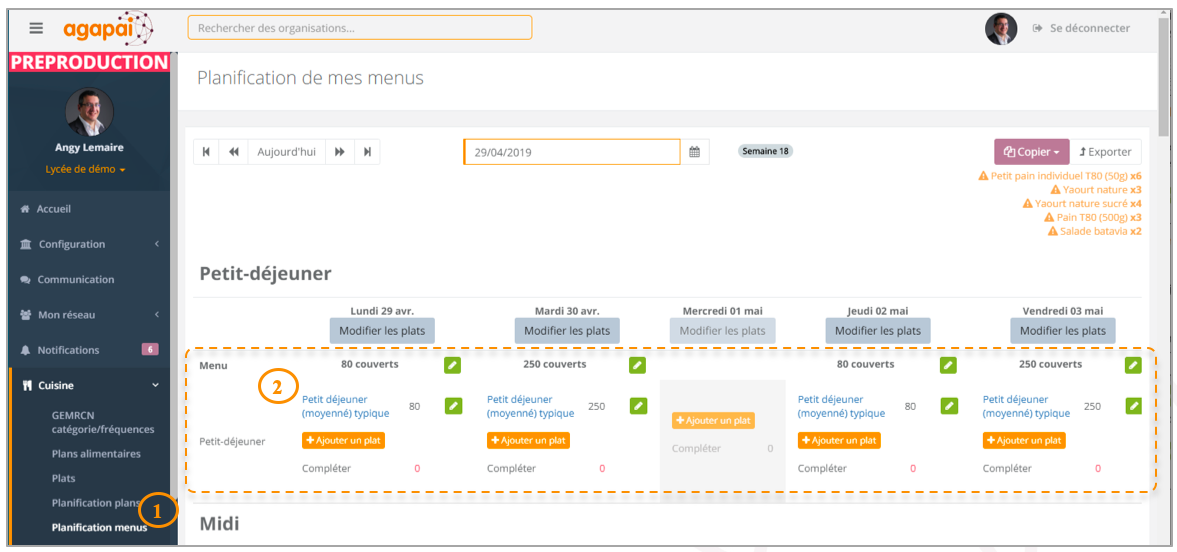
Task: Click the Aujourd'hui button
Action: 286,152
